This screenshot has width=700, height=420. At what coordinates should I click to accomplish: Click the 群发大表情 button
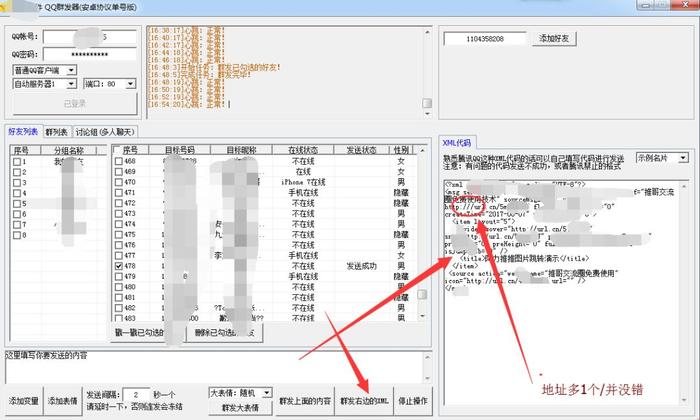point(240,408)
